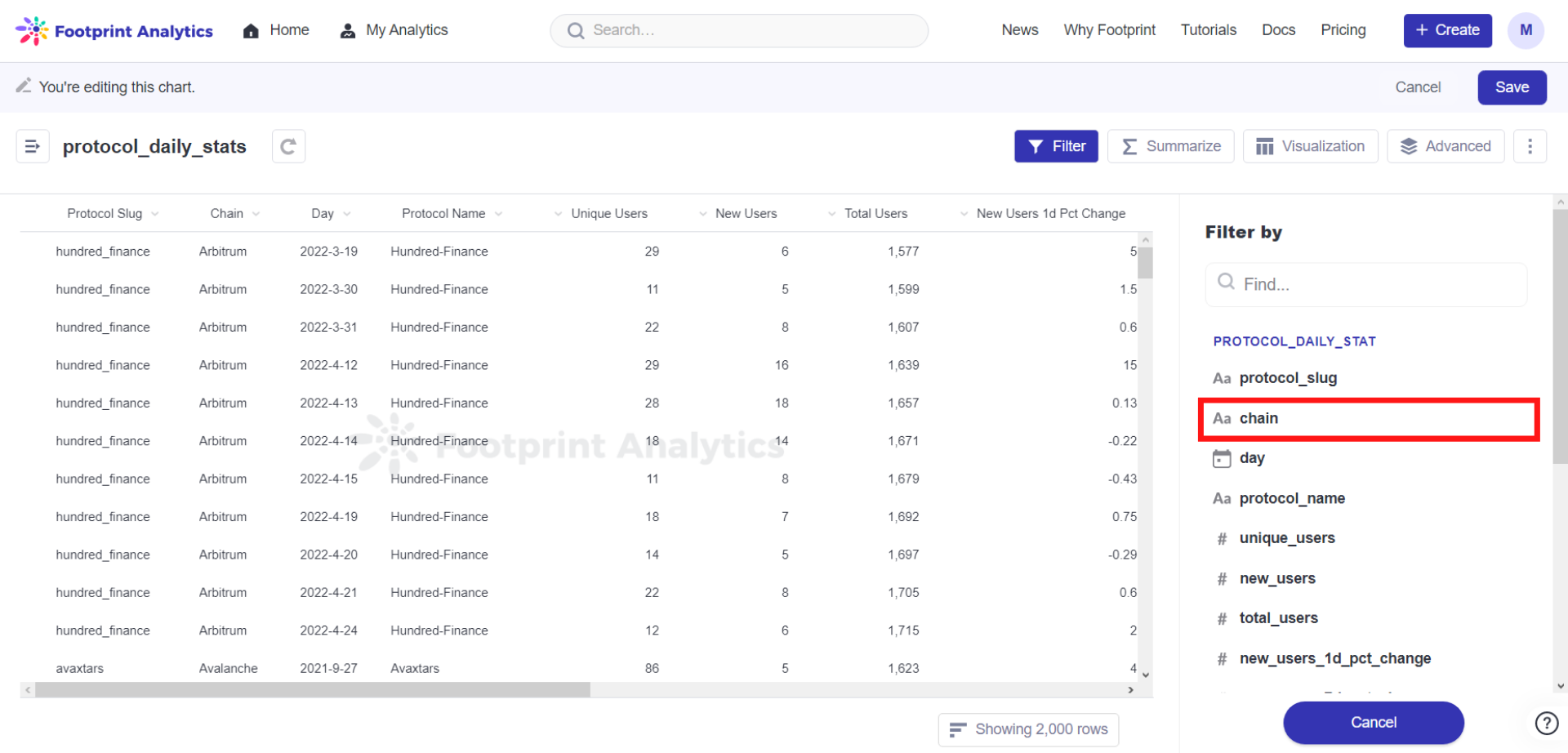Click the 2022-3-19 day cell
The height and width of the screenshot is (753, 1568).
pos(328,252)
